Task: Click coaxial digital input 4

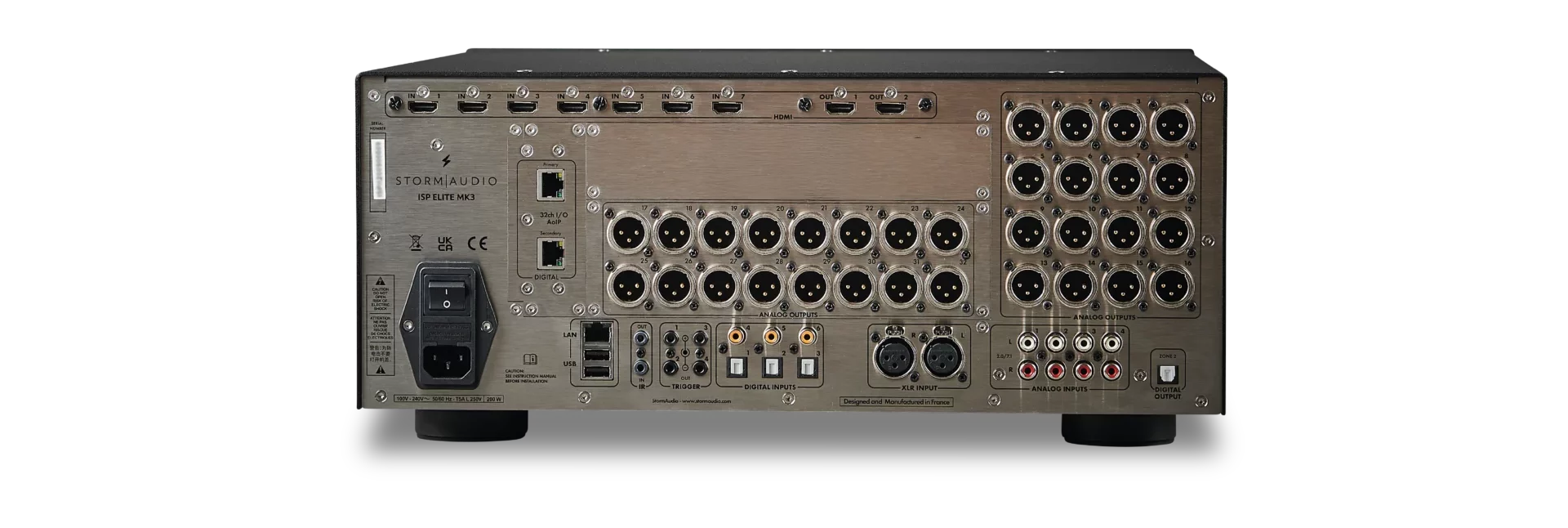Action: click(737, 335)
